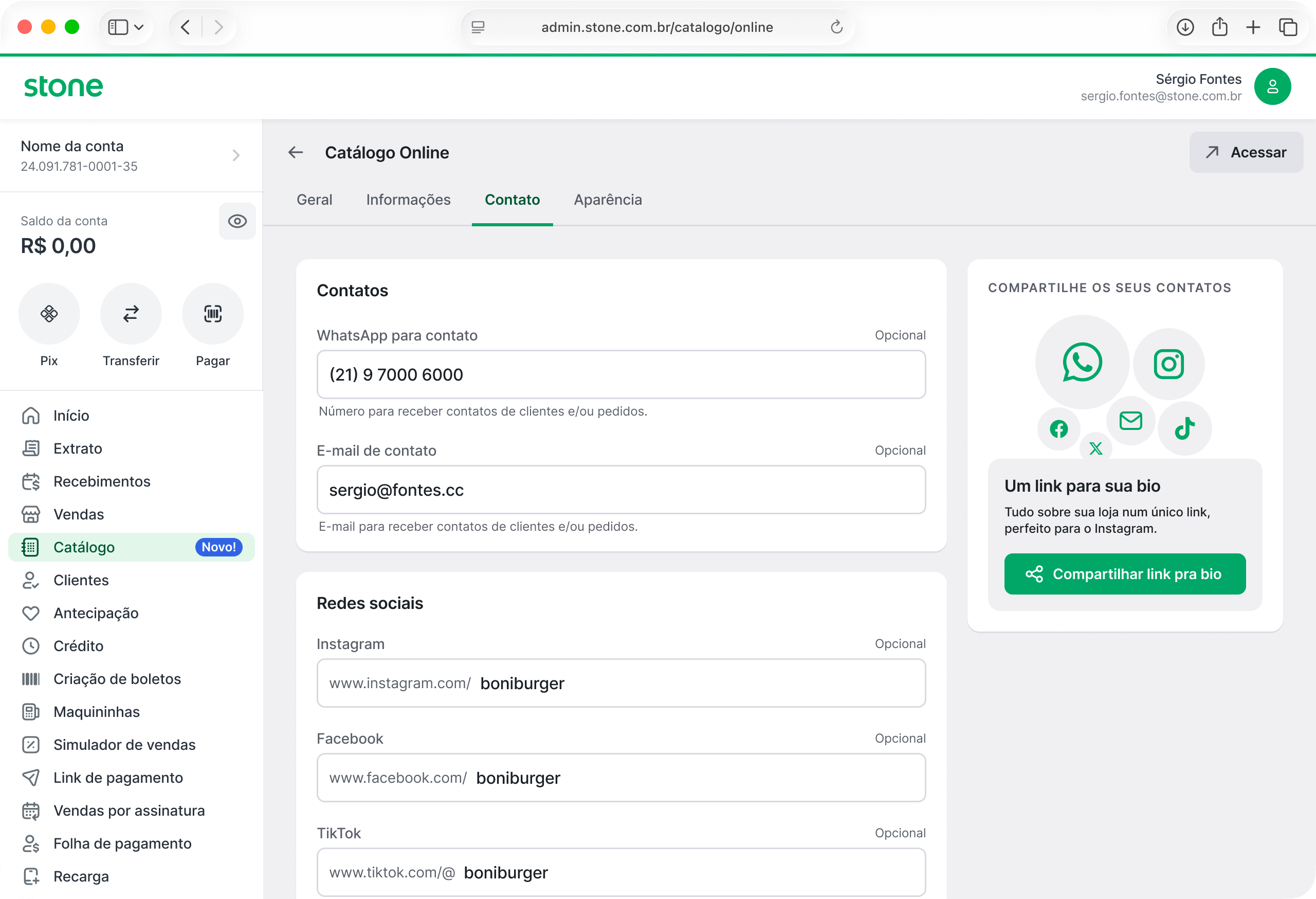Click the Facebook icon in share card

click(1059, 429)
